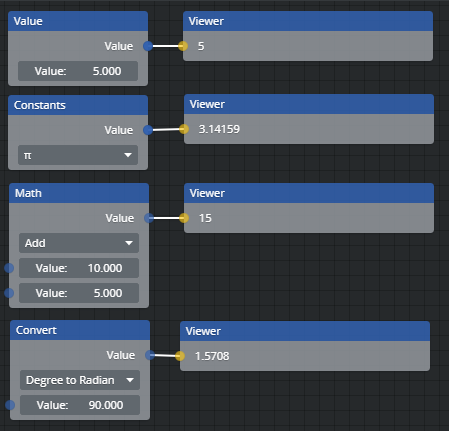This screenshot has height=431, width=449.
Task: Open the Add operation dropdown
Action: (x=79, y=243)
